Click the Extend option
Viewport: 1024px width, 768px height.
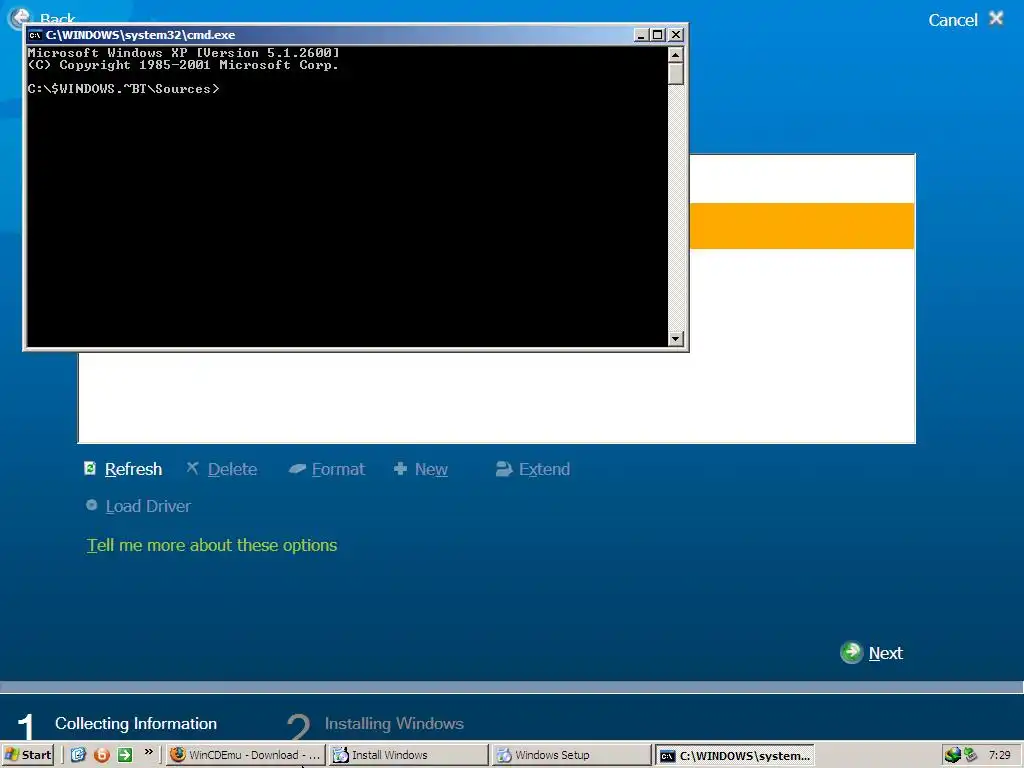545,469
